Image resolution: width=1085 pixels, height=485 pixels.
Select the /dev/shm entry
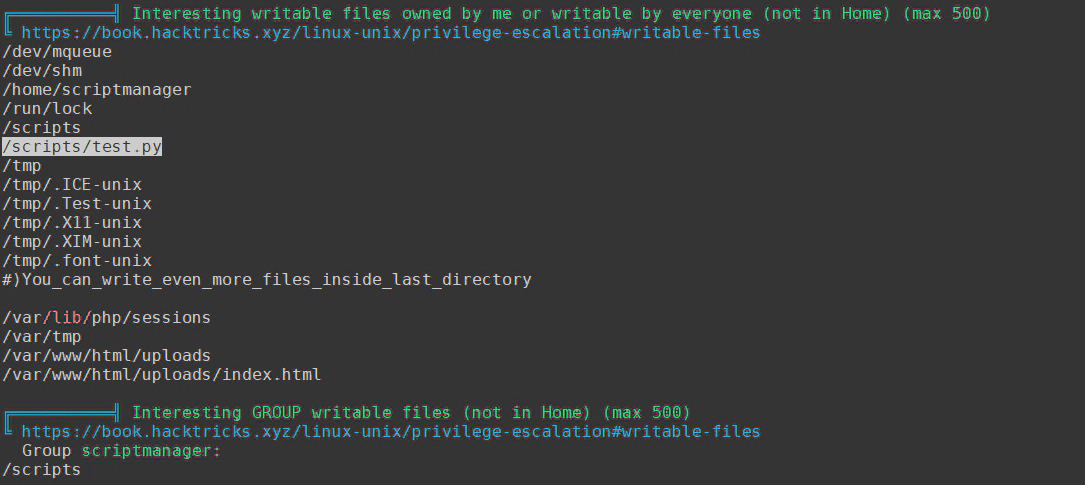click(x=42, y=71)
